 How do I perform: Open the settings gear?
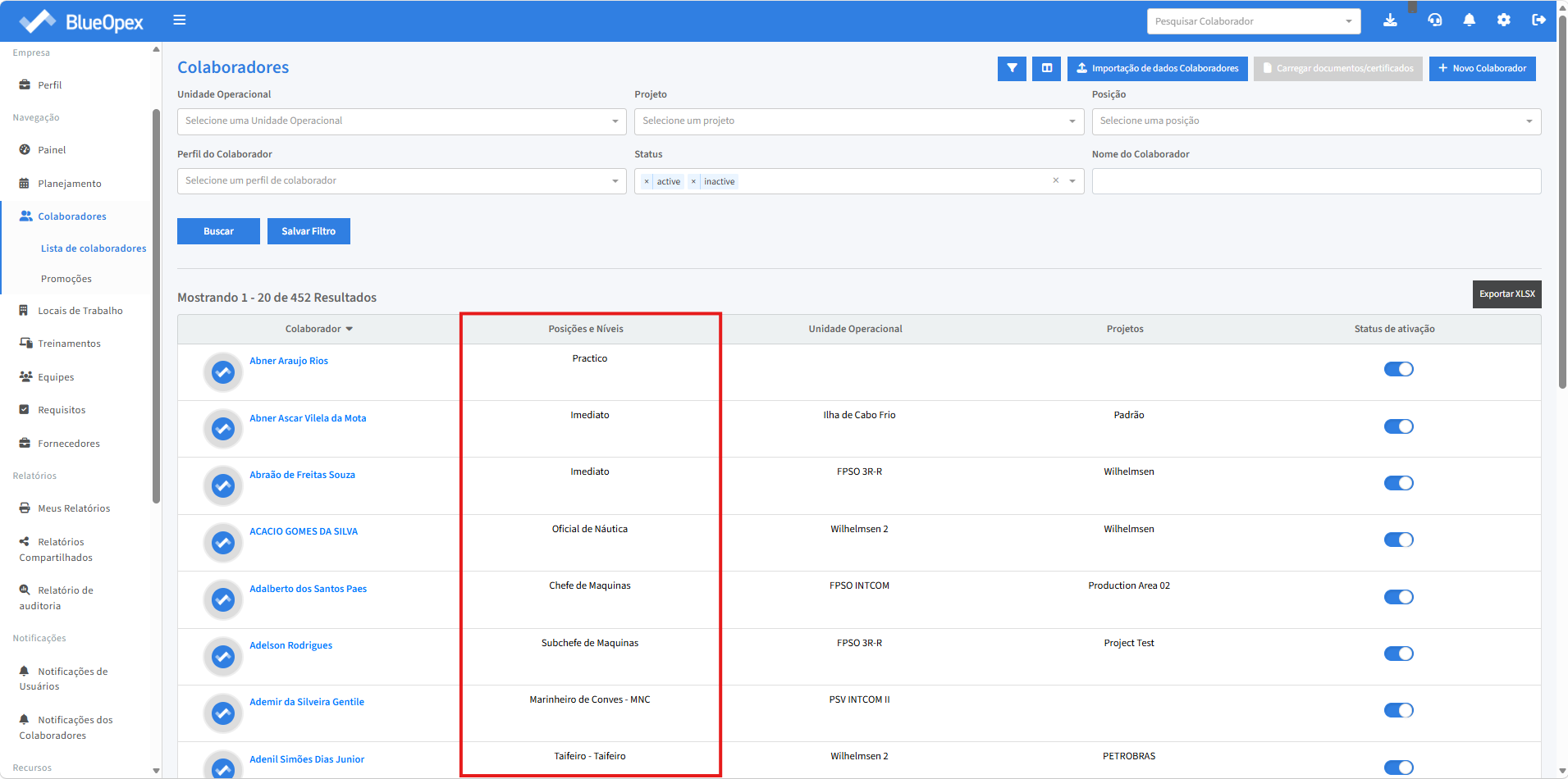(1504, 20)
